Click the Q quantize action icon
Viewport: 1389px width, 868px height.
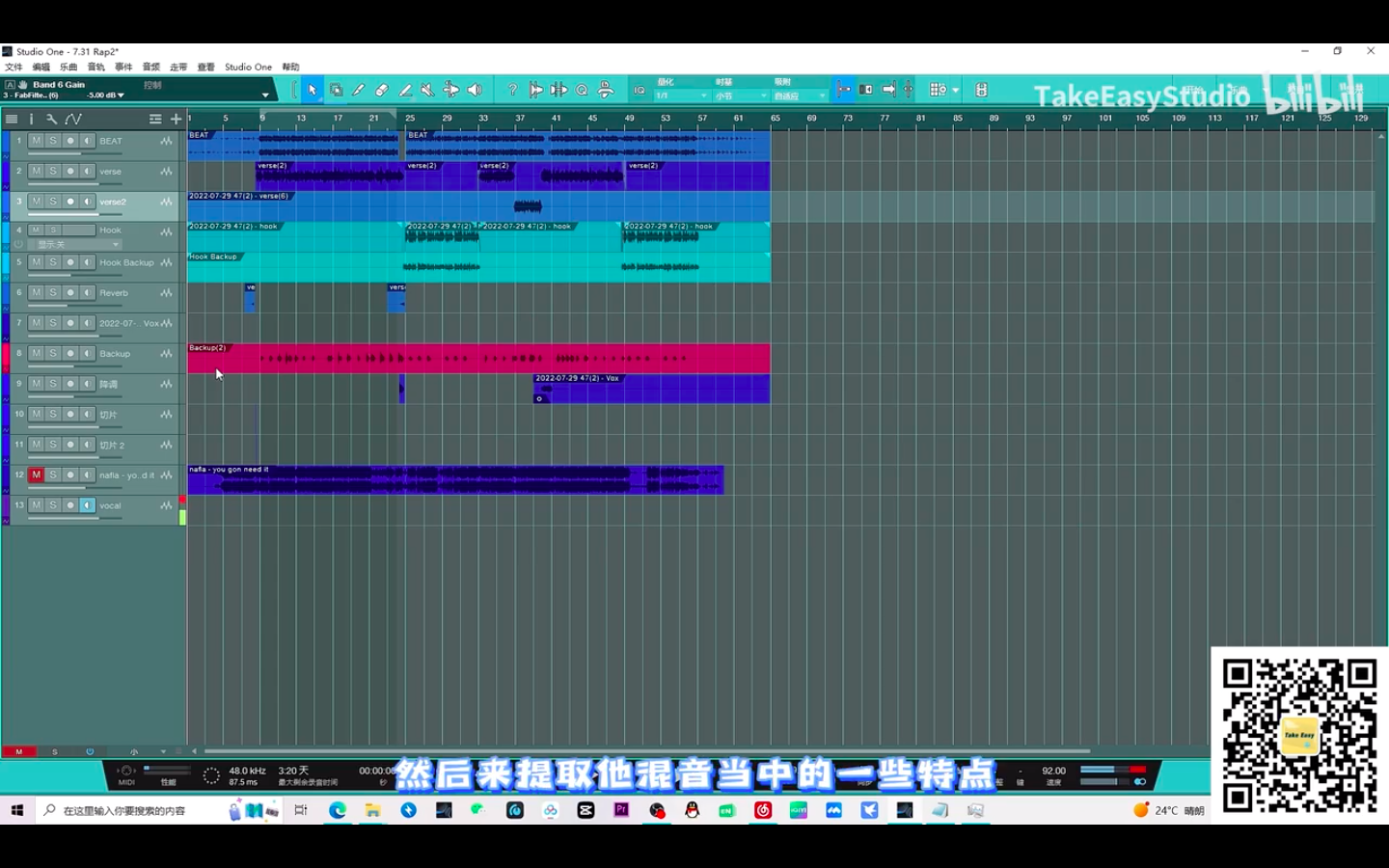coord(582,90)
